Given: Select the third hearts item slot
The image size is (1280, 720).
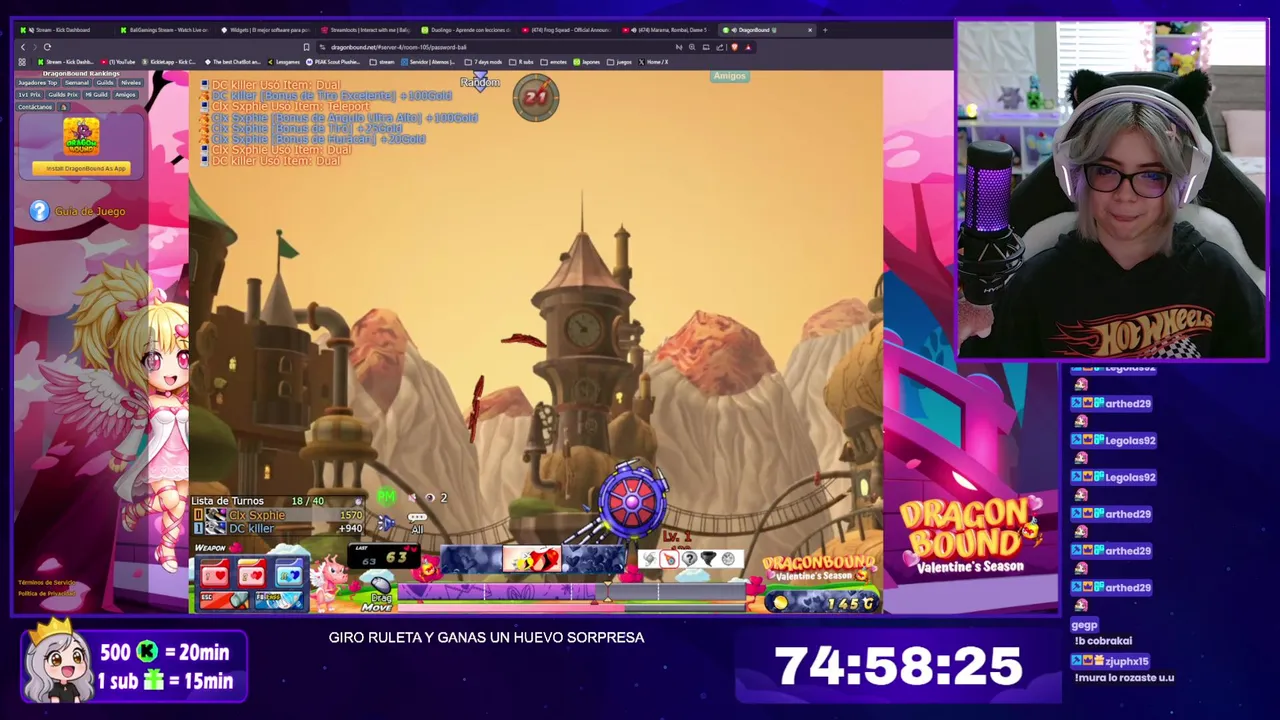Looking at the screenshot, I should coord(592,559).
